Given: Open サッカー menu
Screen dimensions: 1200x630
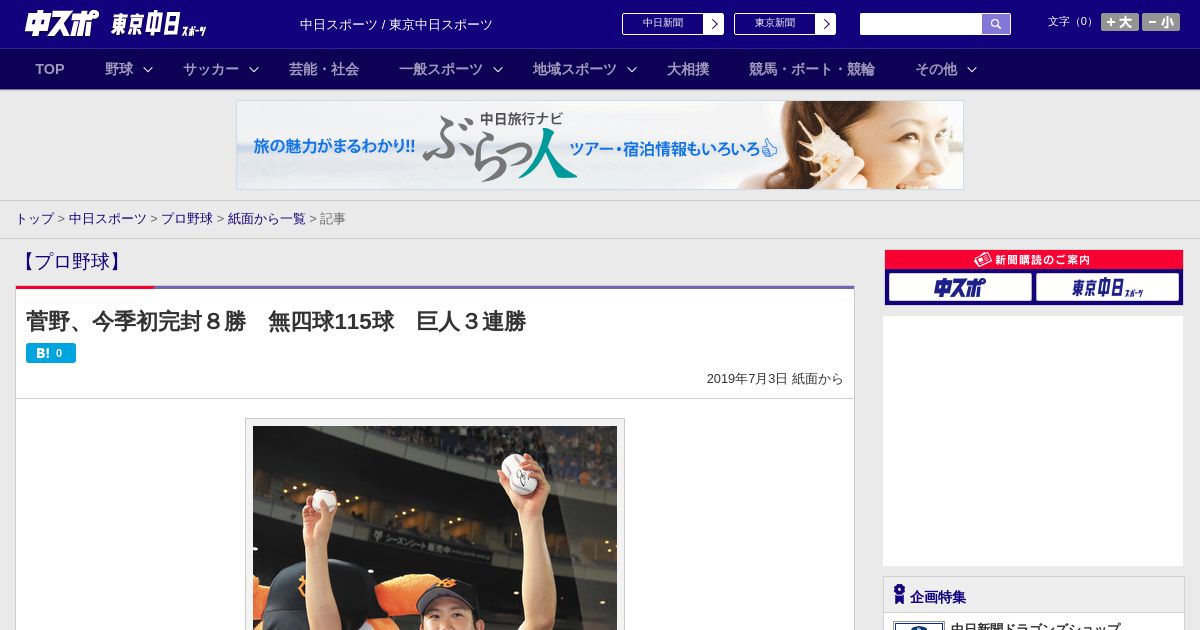Looking at the screenshot, I should coord(211,69).
